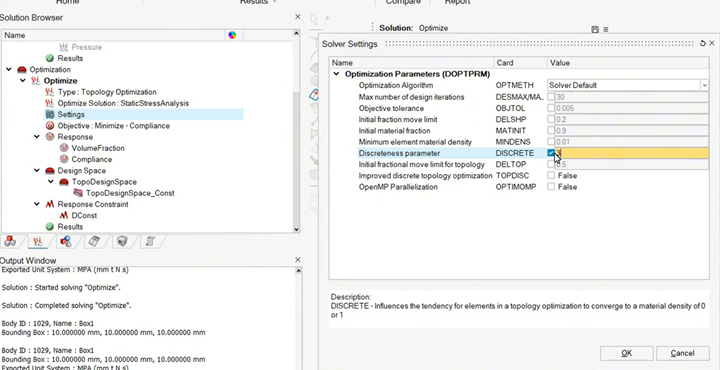Collapse the Optimization Parameters (DOPTPRM) group
Screen dimensions: 720x370
[x=337, y=74]
